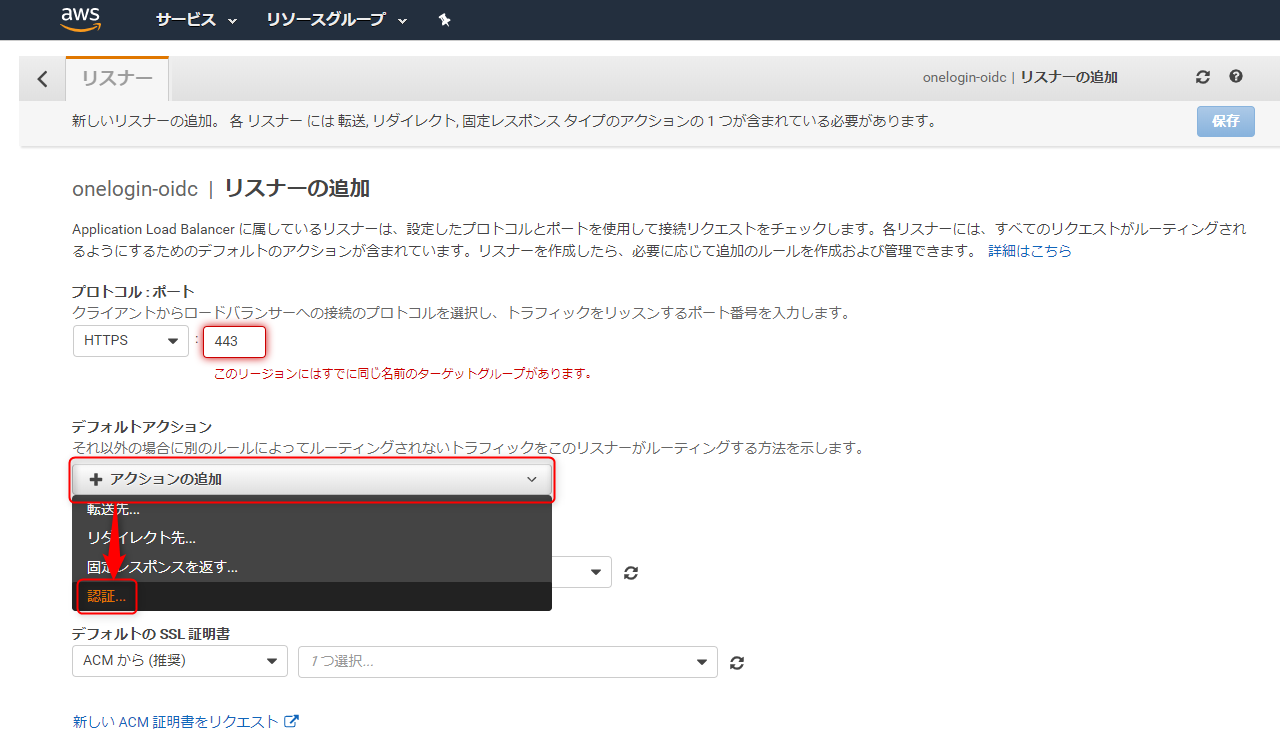Expand the HTTPS protocol dropdown
The height and width of the screenshot is (750, 1280).
pos(131,341)
